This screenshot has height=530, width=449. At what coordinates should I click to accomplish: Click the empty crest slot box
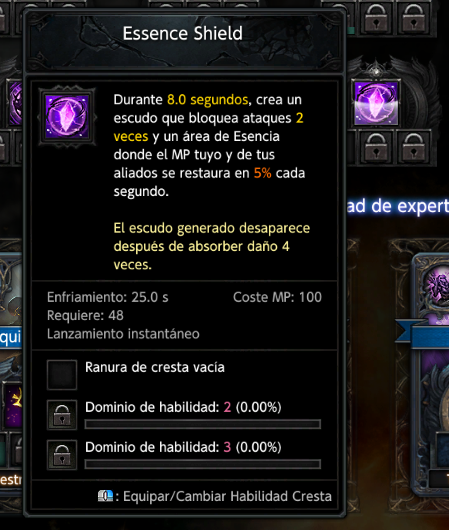(x=62, y=375)
